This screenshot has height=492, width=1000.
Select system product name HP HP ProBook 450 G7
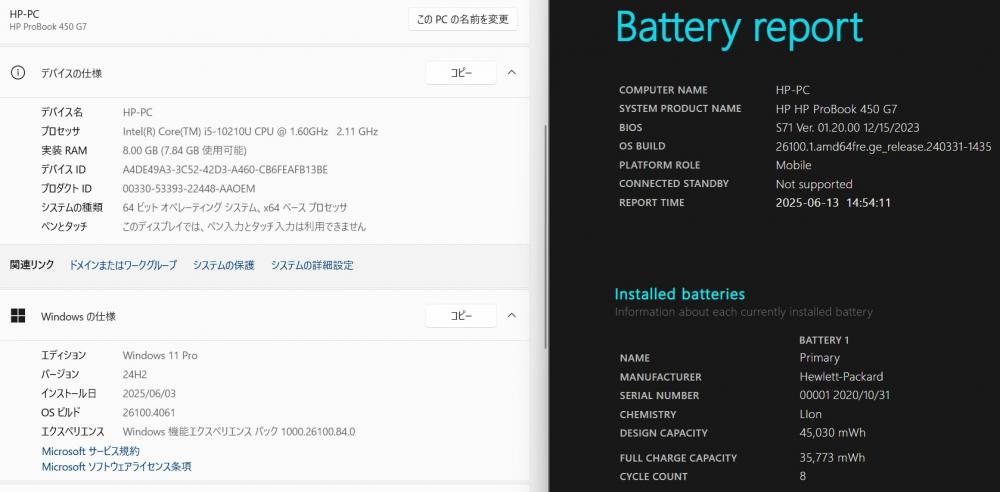point(837,109)
